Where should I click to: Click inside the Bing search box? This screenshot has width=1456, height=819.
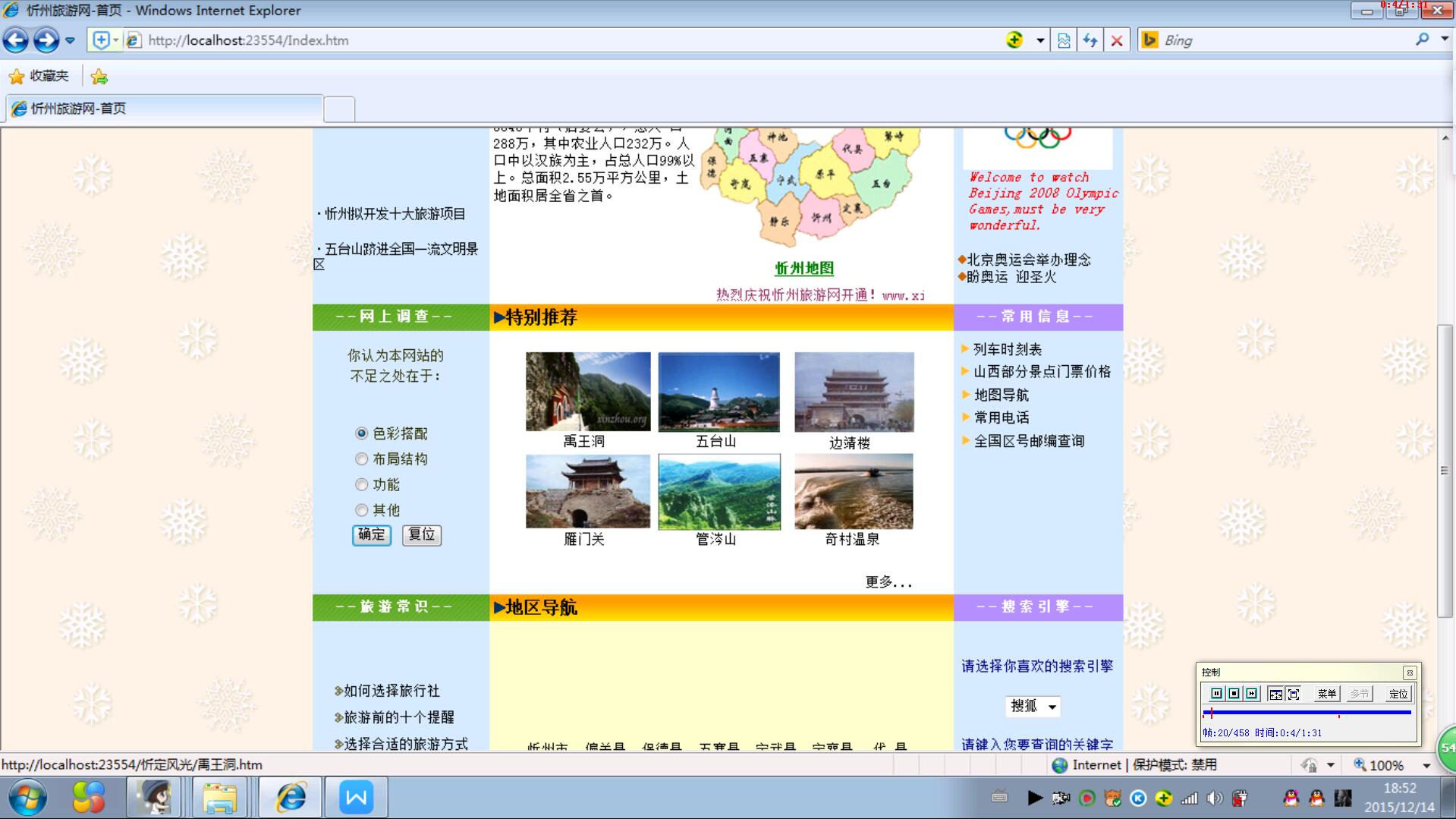[1282, 40]
